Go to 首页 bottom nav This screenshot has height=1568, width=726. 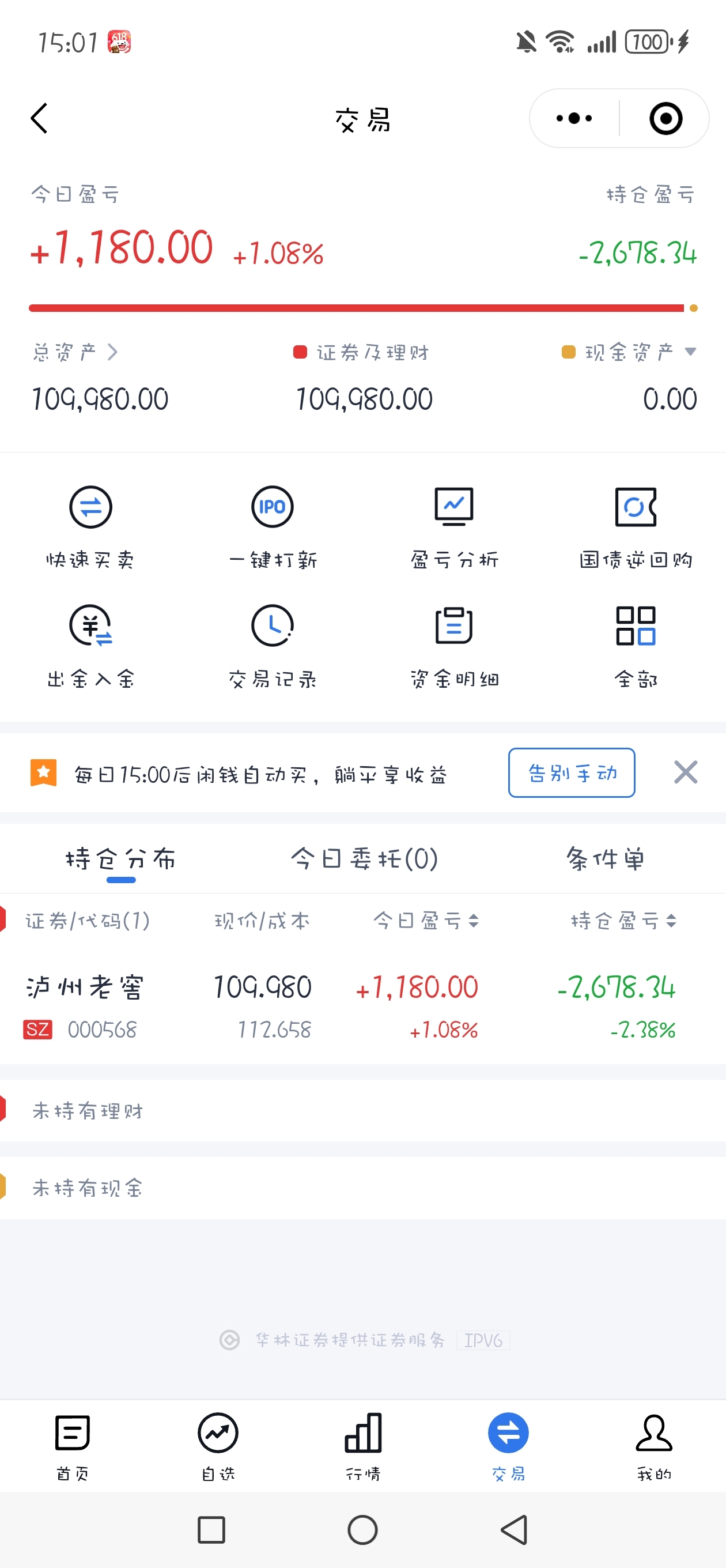point(73,1446)
